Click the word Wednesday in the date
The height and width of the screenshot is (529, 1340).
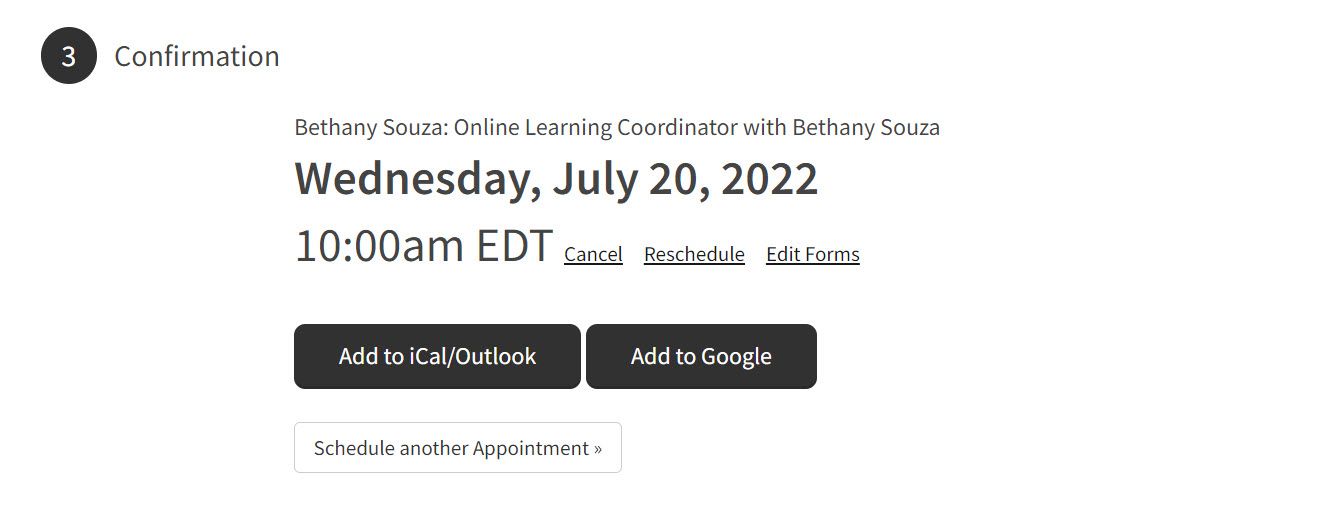(417, 179)
